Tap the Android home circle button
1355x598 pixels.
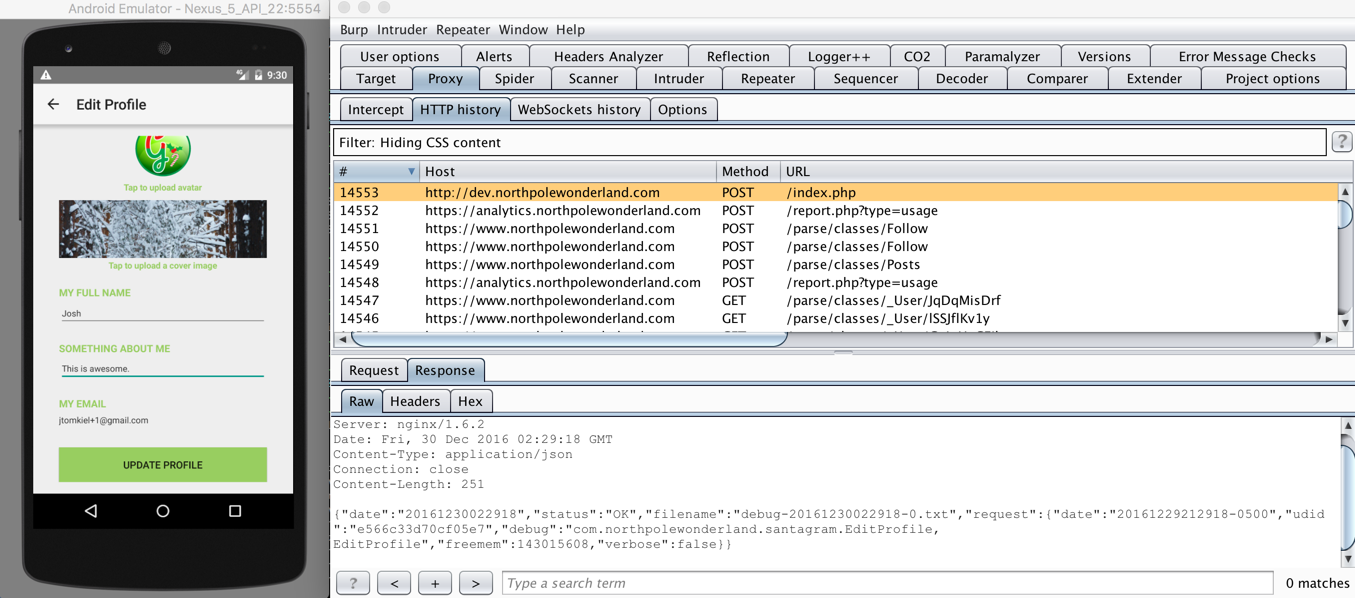tap(163, 511)
